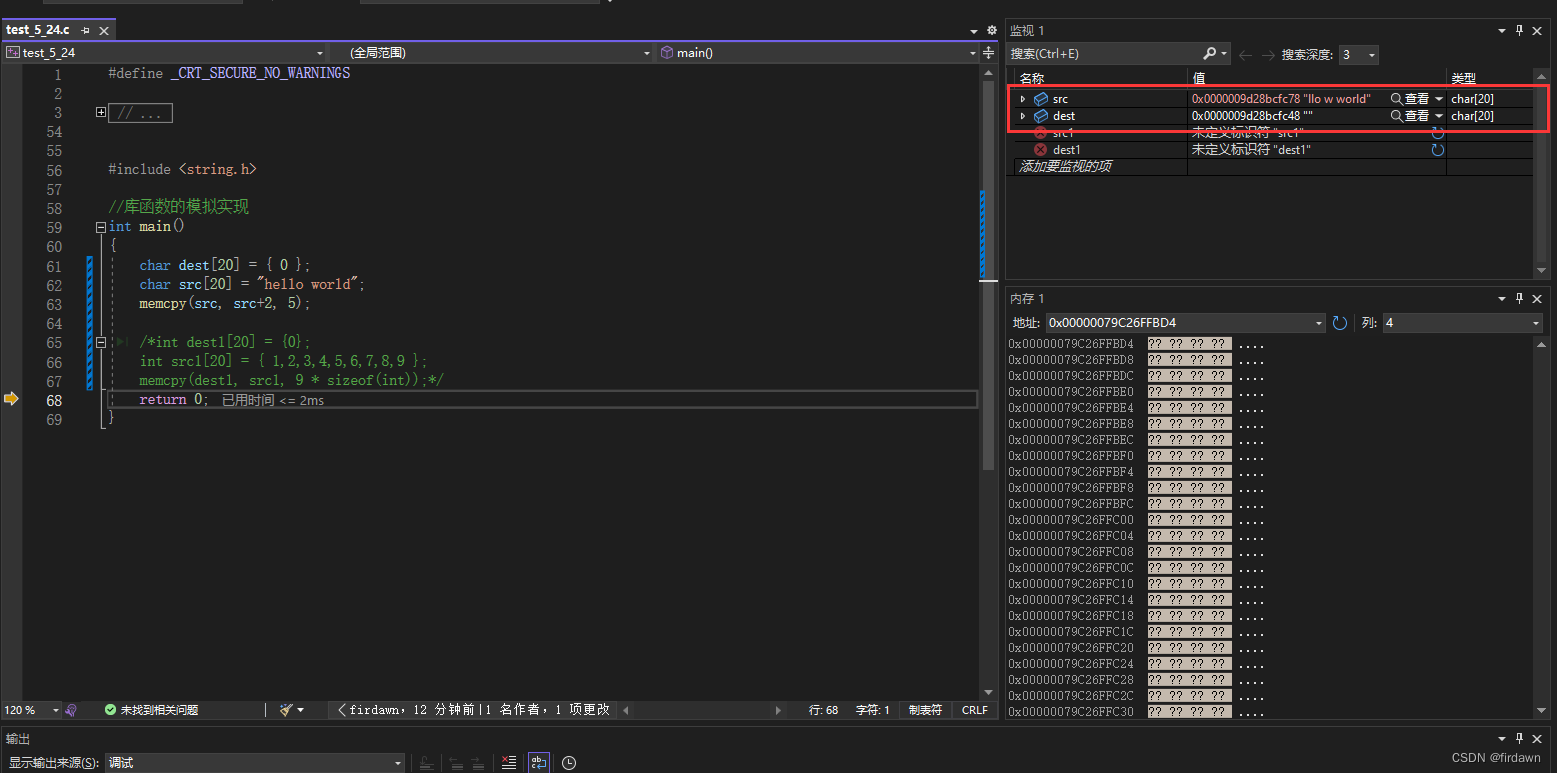Open the (全局范围) scope dropdown
The image size is (1557, 773).
pyautogui.click(x=645, y=53)
